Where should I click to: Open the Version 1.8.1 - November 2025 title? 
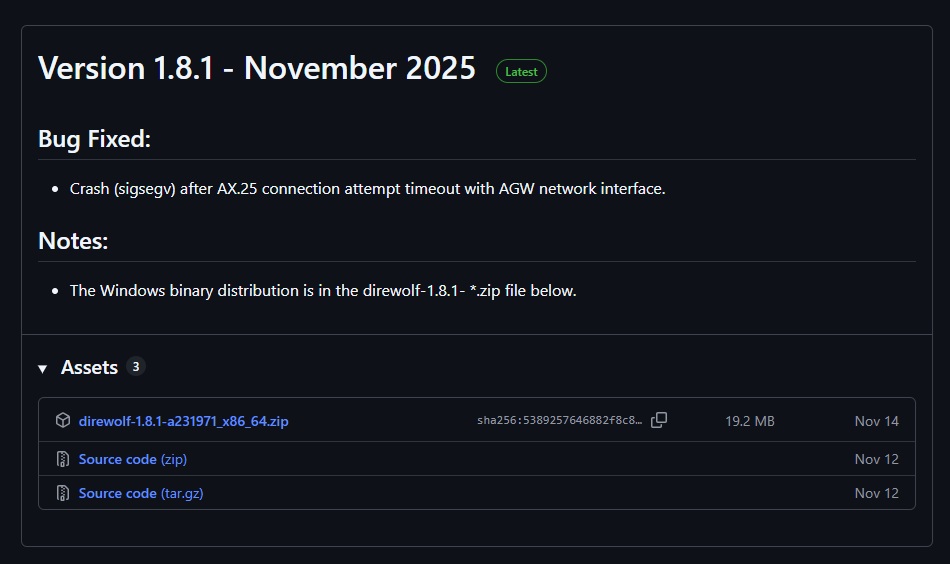(257, 69)
